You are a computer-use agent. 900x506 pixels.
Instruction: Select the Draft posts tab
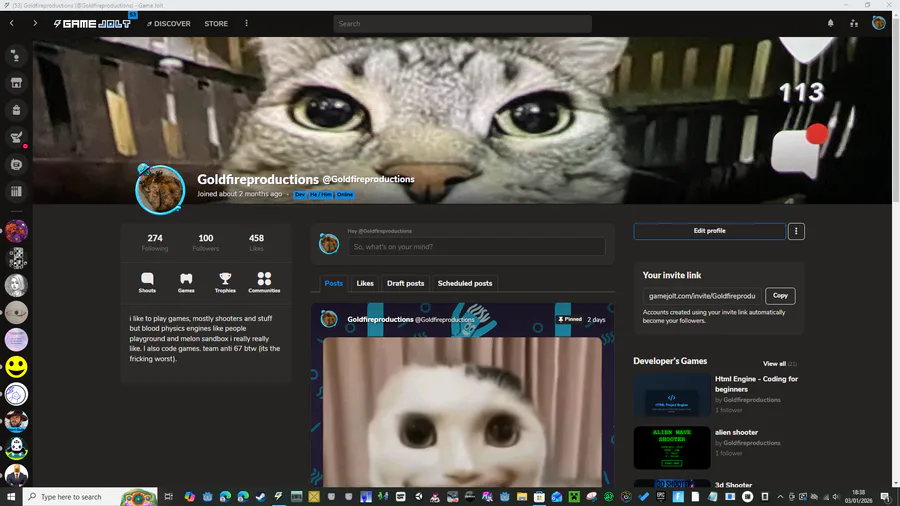pos(405,283)
